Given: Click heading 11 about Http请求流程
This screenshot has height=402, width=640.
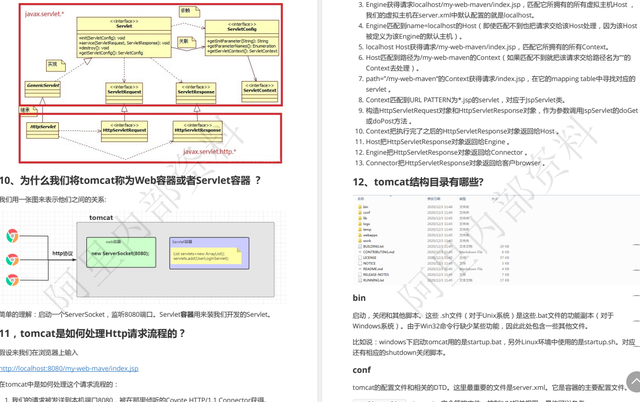Looking at the screenshot, I should click(93, 333).
